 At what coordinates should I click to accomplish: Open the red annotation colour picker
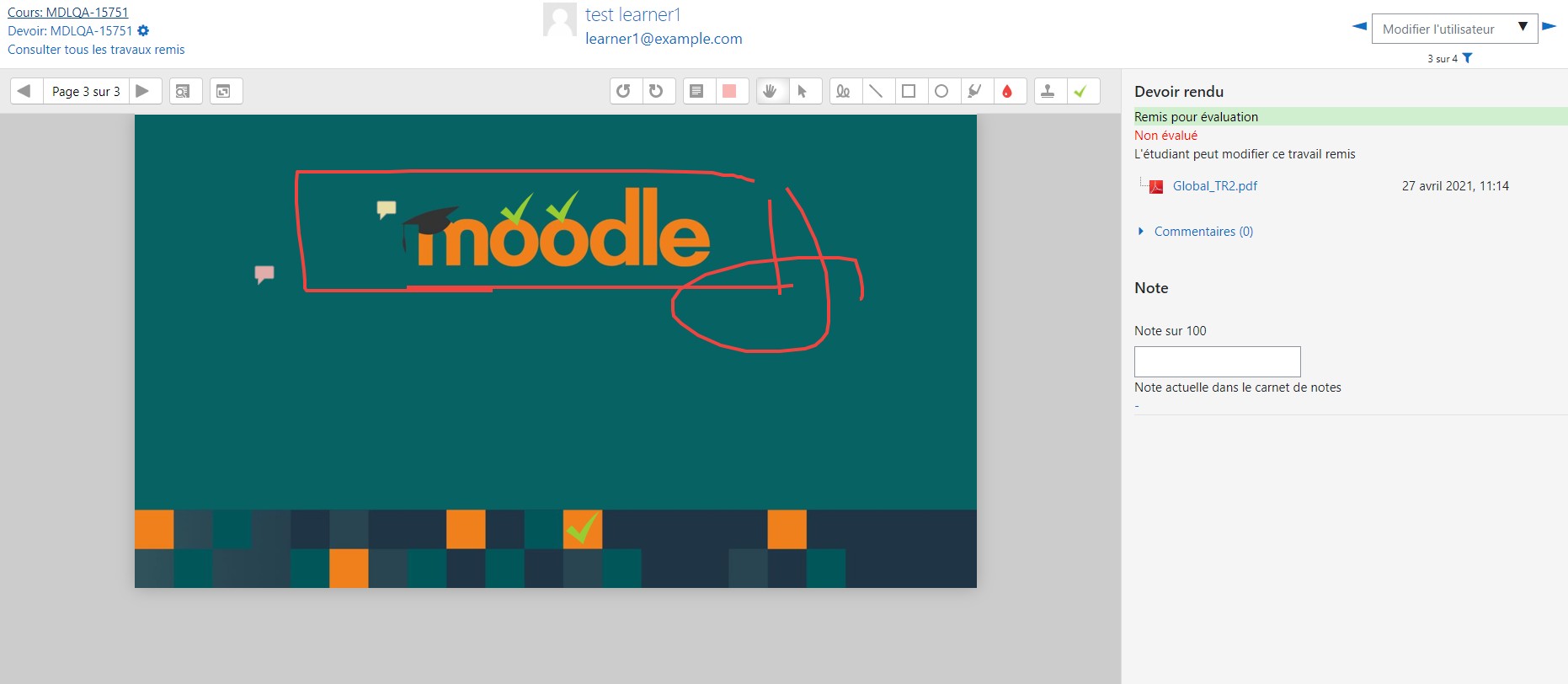(1010, 91)
